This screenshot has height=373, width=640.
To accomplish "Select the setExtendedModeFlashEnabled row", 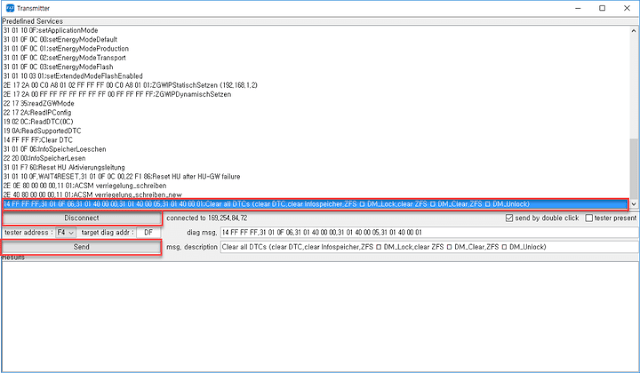I will click(x=316, y=76).
